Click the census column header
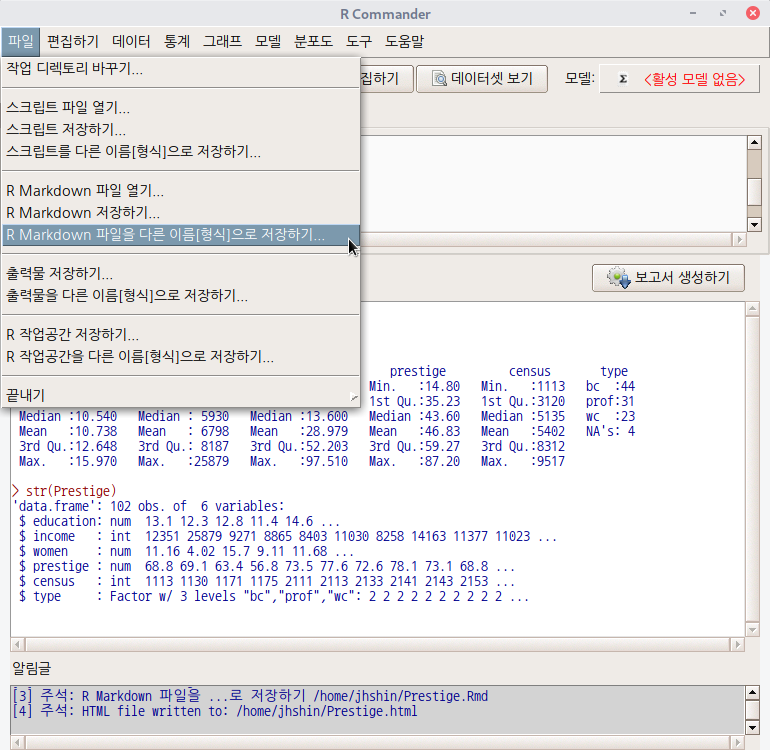The height and width of the screenshot is (750, 770). pyautogui.click(x=530, y=371)
